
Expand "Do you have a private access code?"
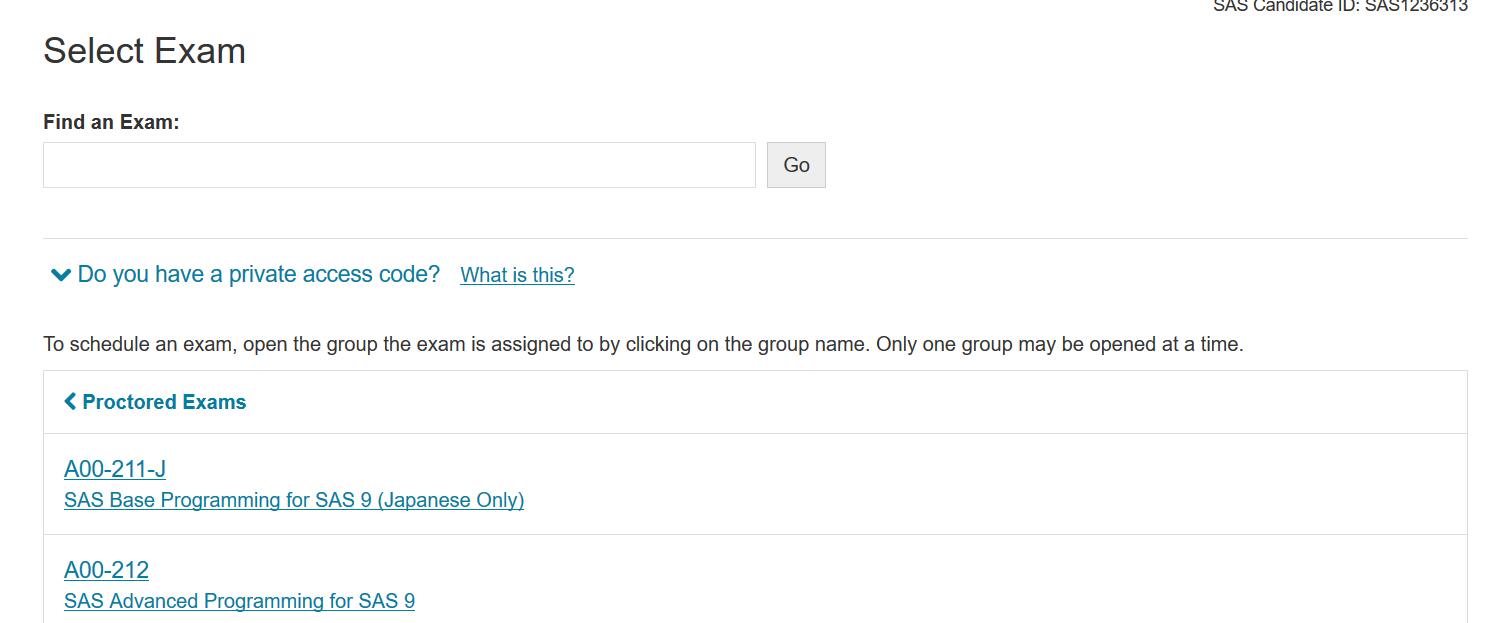point(258,275)
